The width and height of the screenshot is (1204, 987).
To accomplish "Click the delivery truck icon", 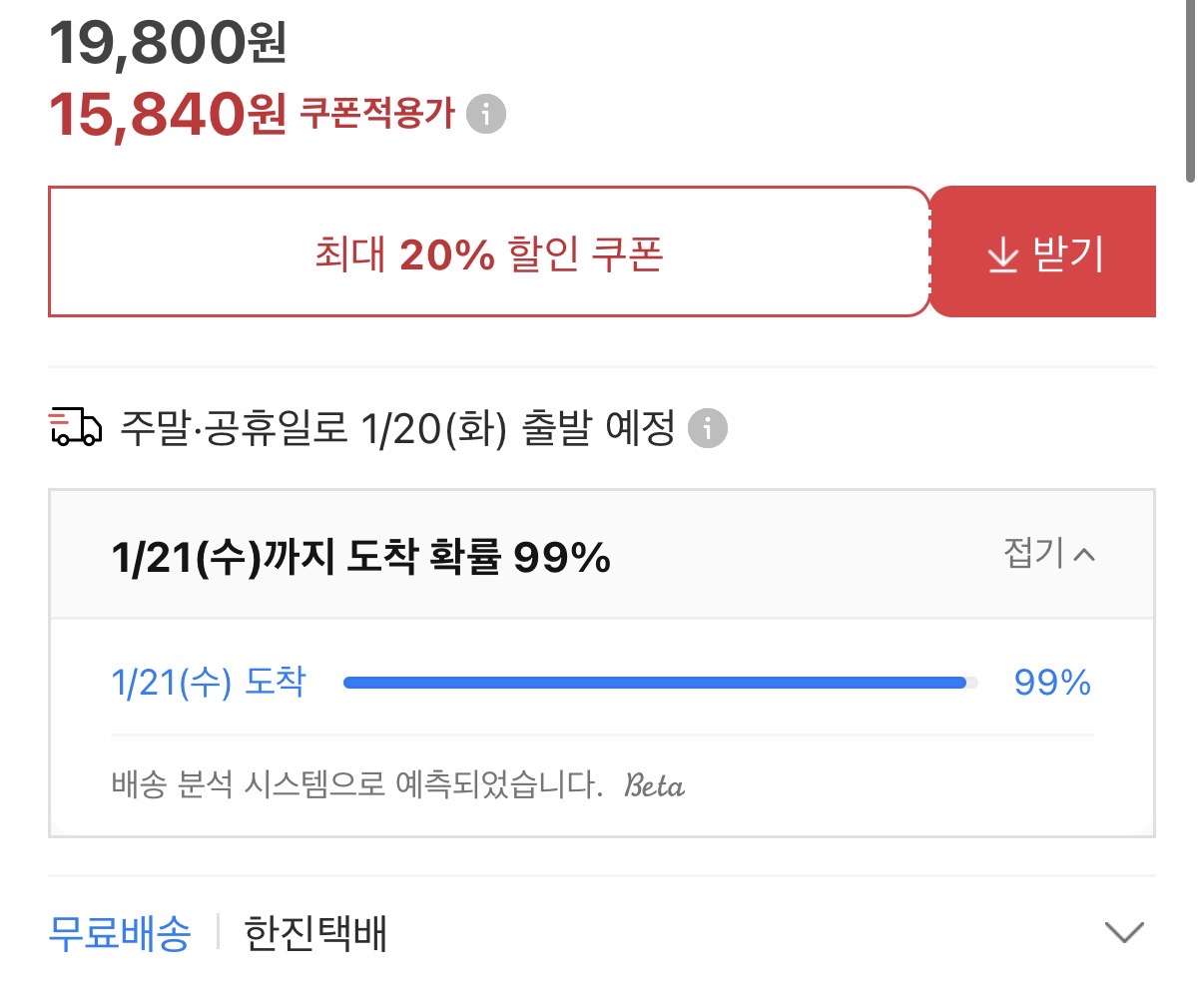I will tap(75, 427).
